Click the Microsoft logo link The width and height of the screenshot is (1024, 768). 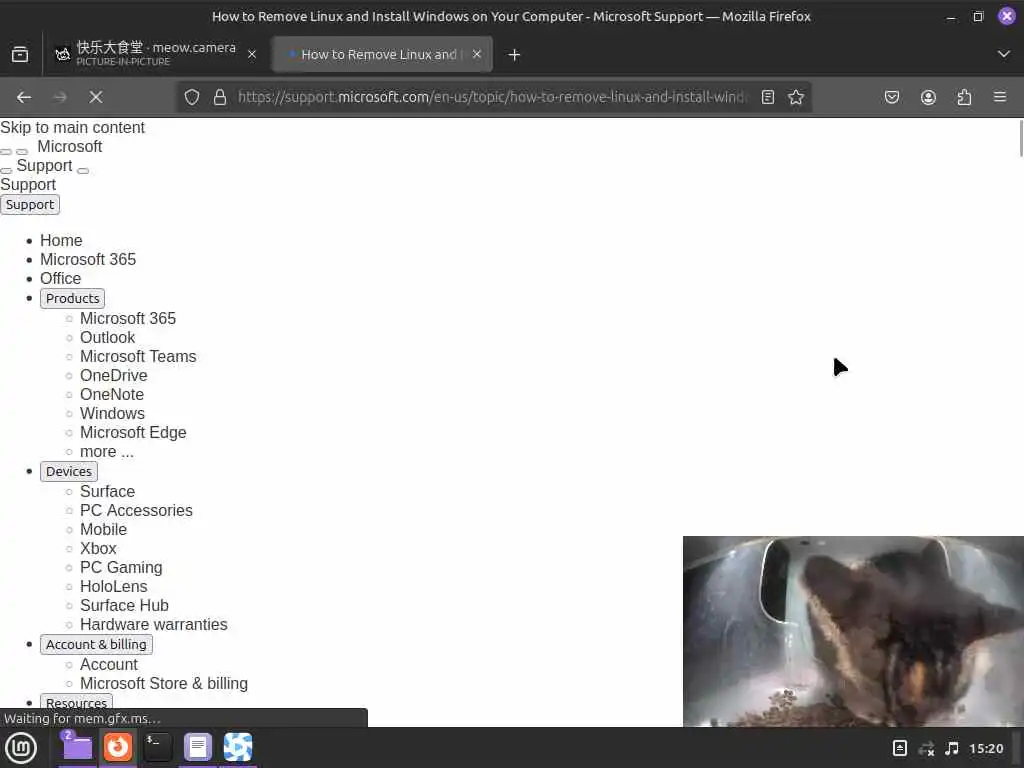tap(69, 146)
